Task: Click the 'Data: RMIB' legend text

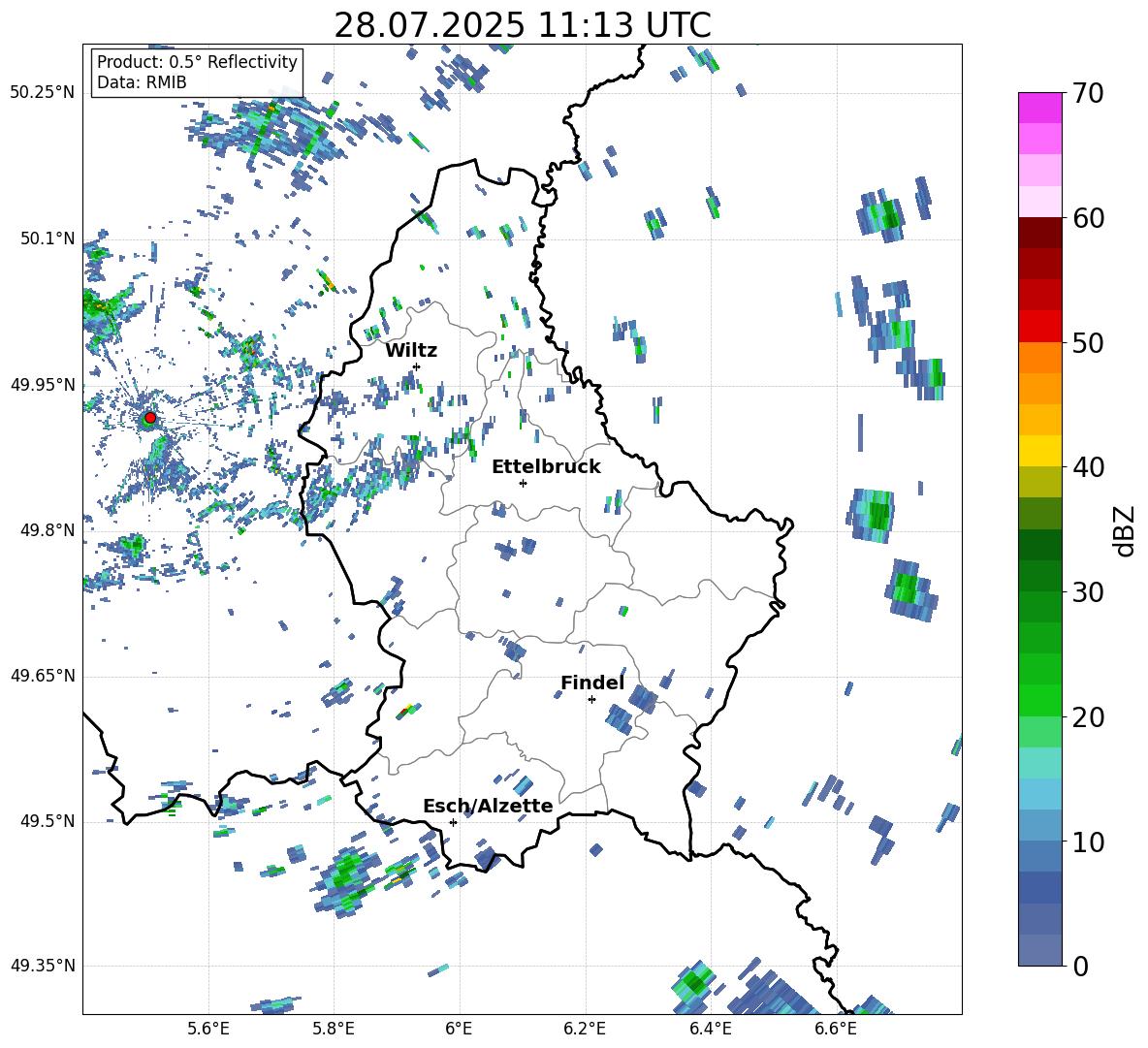Action: 142,82
